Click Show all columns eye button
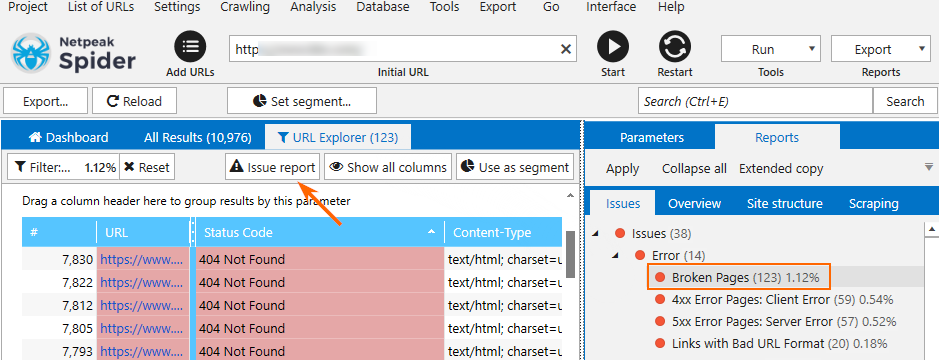This screenshot has height=361, width=939. pyautogui.click(x=387, y=167)
